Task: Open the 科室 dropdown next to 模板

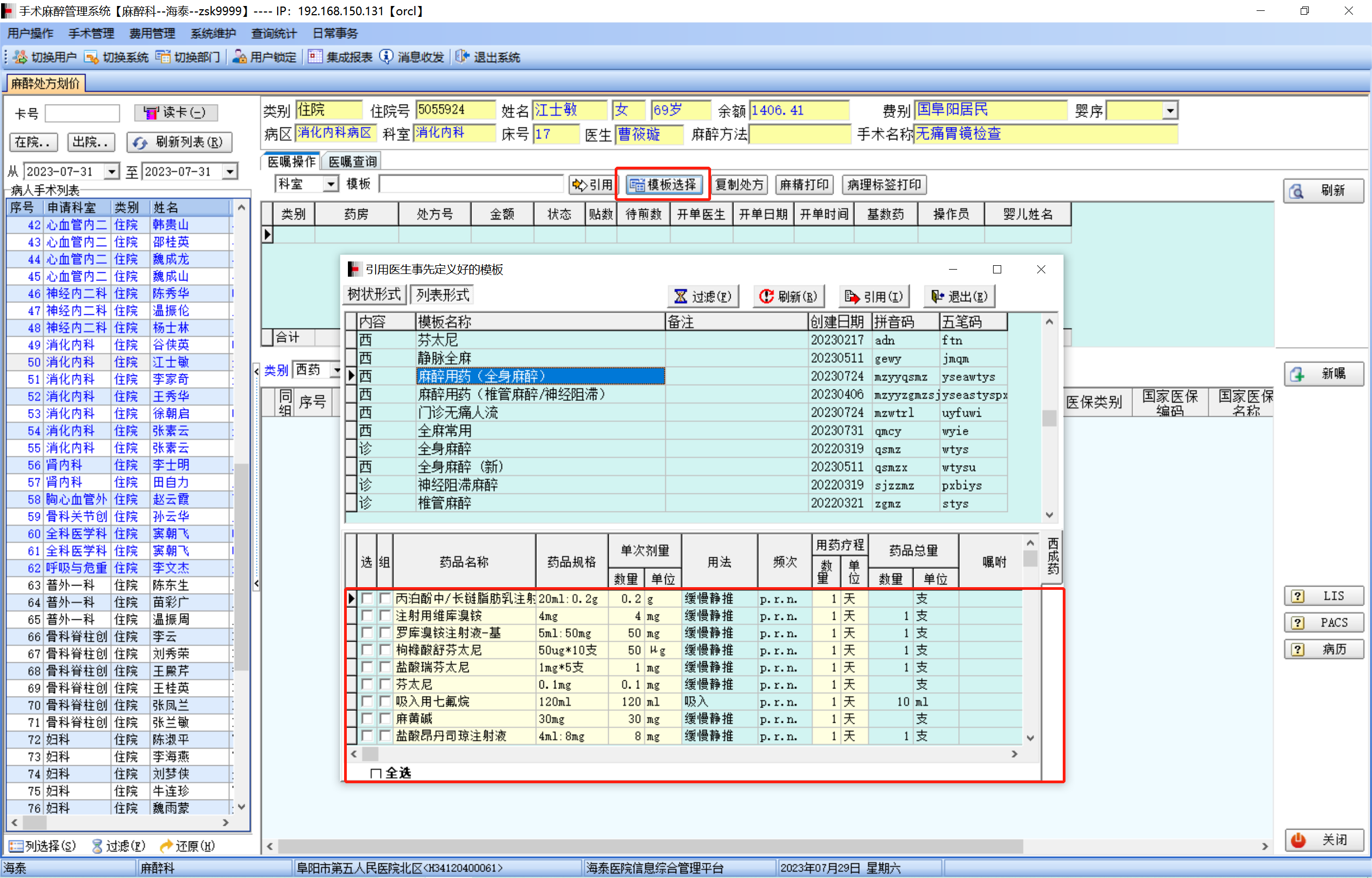Action: tap(330, 184)
